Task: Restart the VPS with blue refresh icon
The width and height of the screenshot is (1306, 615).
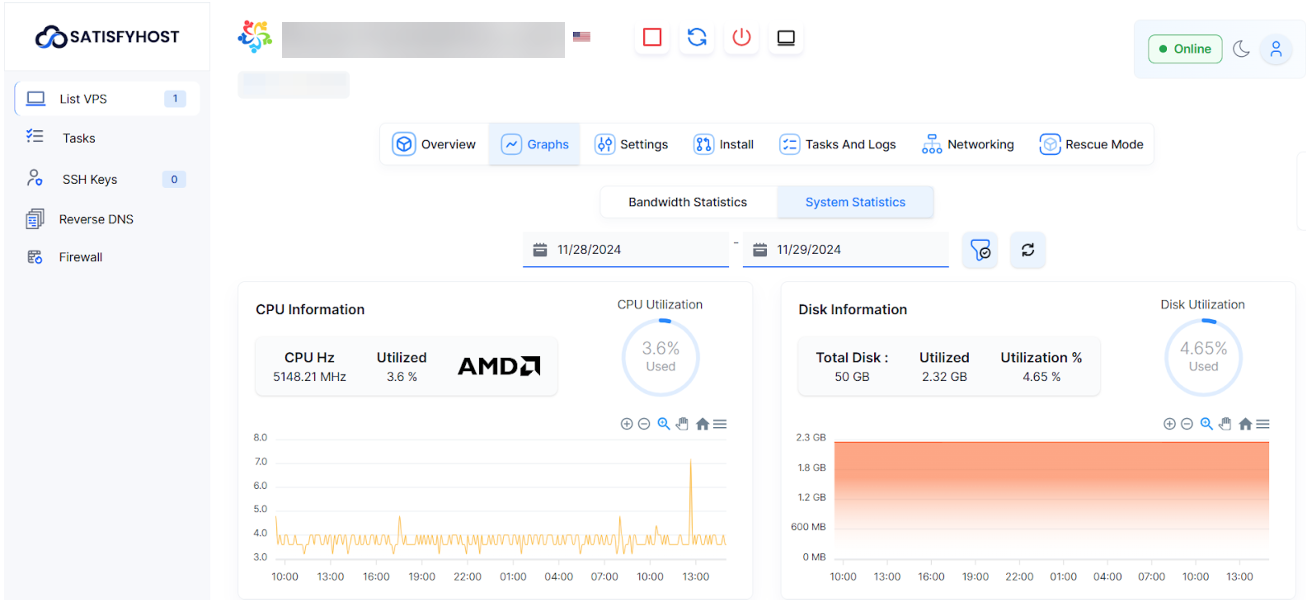Action: [697, 37]
